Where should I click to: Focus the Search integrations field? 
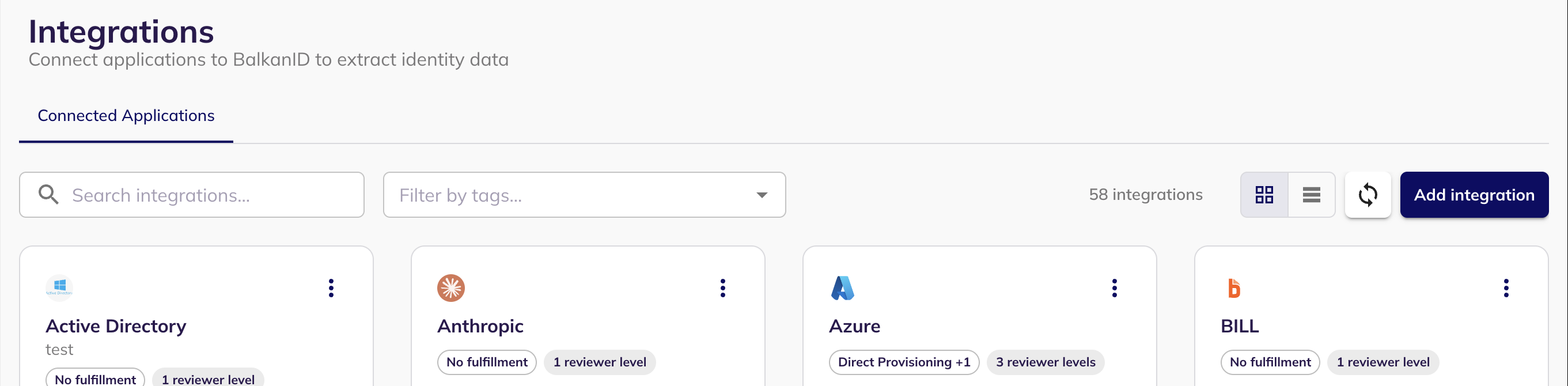click(192, 195)
